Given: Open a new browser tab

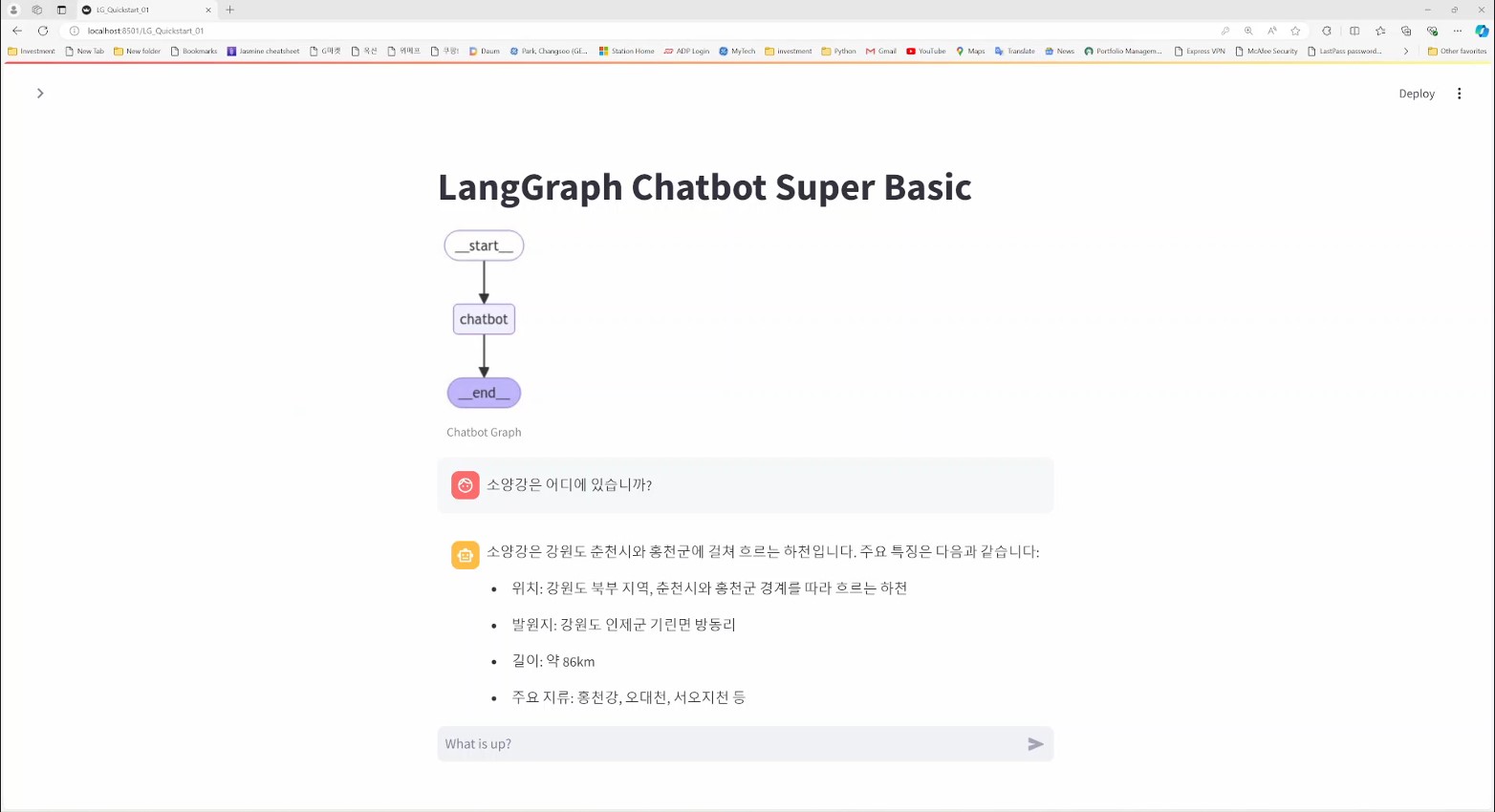Looking at the screenshot, I should 229,10.
